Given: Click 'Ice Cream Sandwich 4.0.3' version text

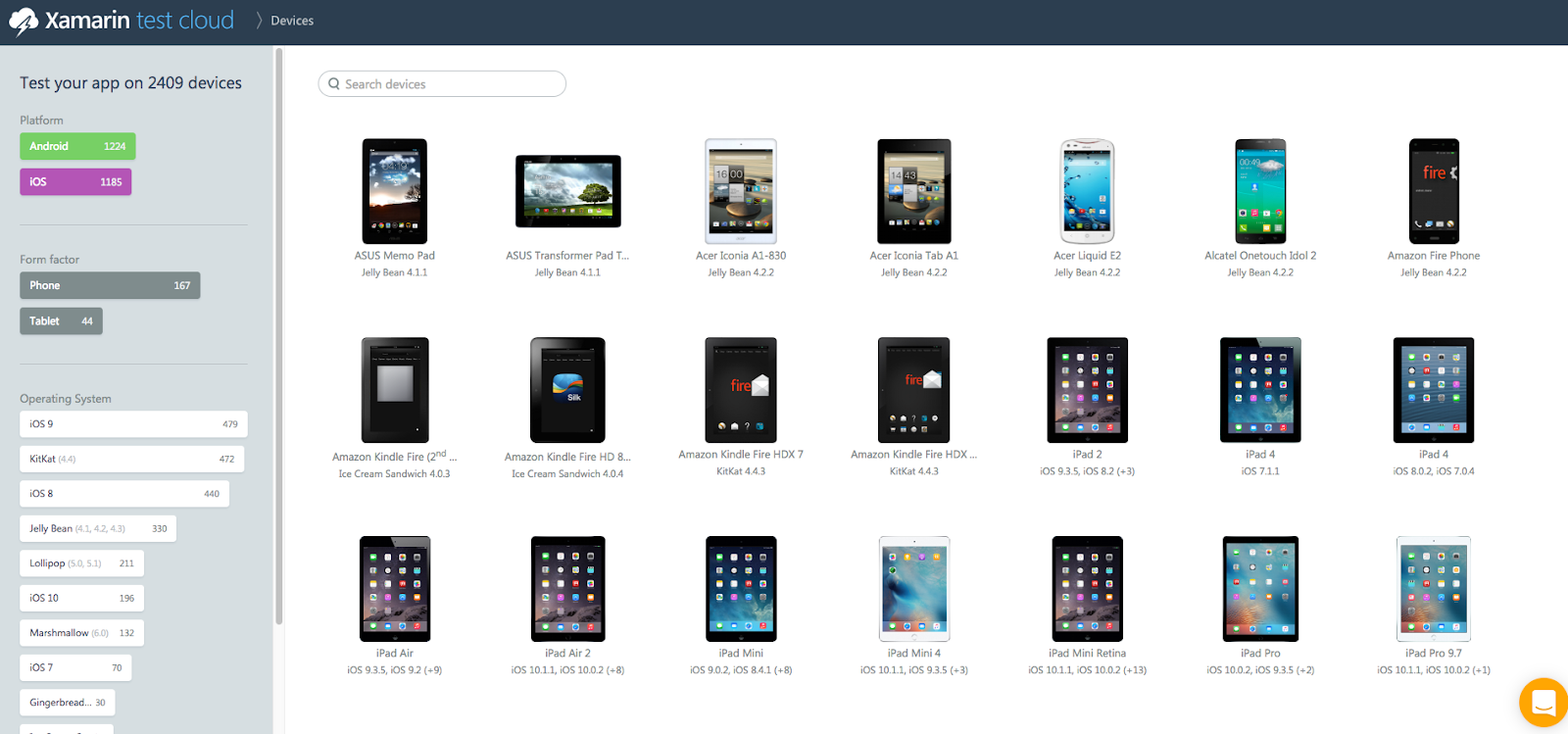Looking at the screenshot, I should tap(395, 474).
